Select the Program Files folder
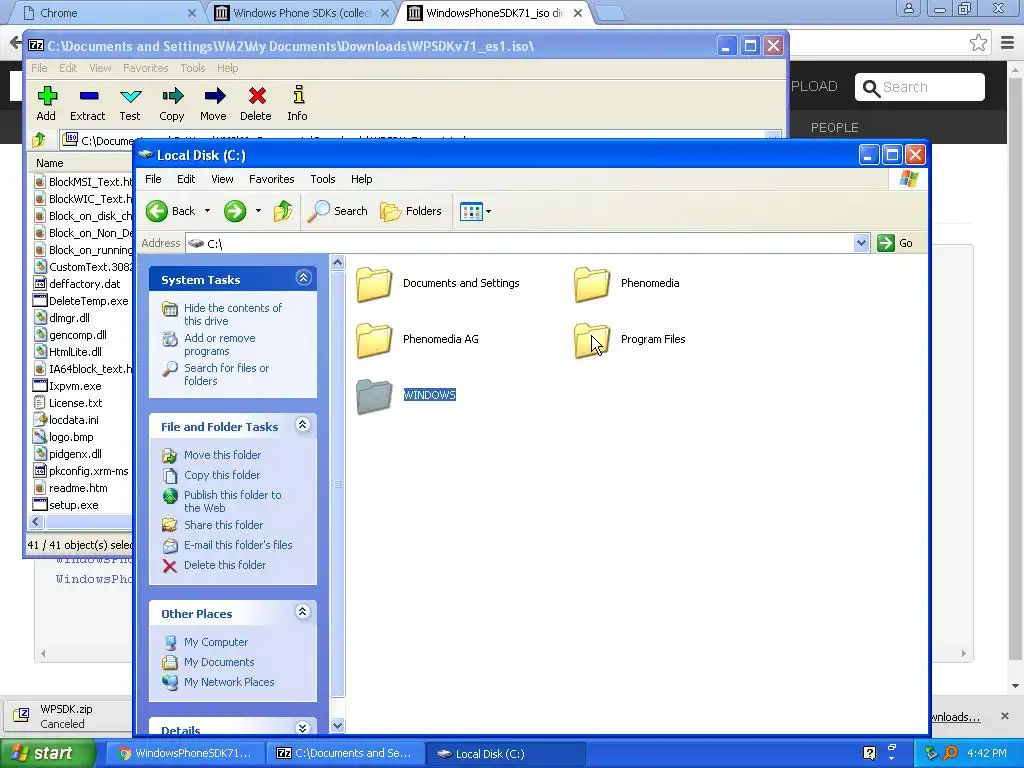 click(x=630, y=340)
